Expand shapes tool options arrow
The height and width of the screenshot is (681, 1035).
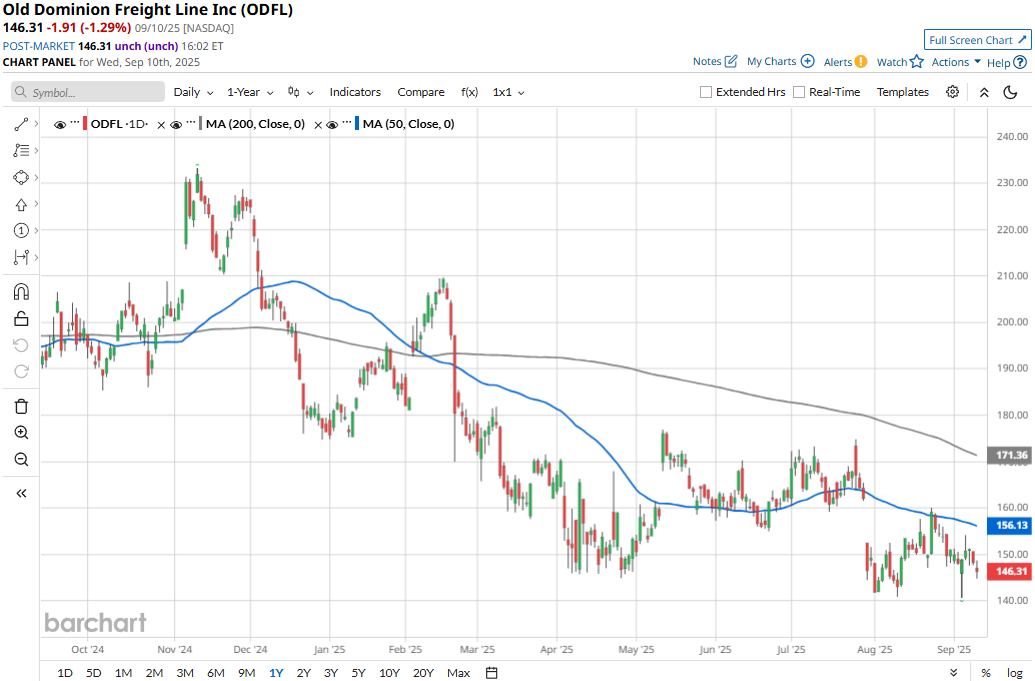click(x=36, y=178)
